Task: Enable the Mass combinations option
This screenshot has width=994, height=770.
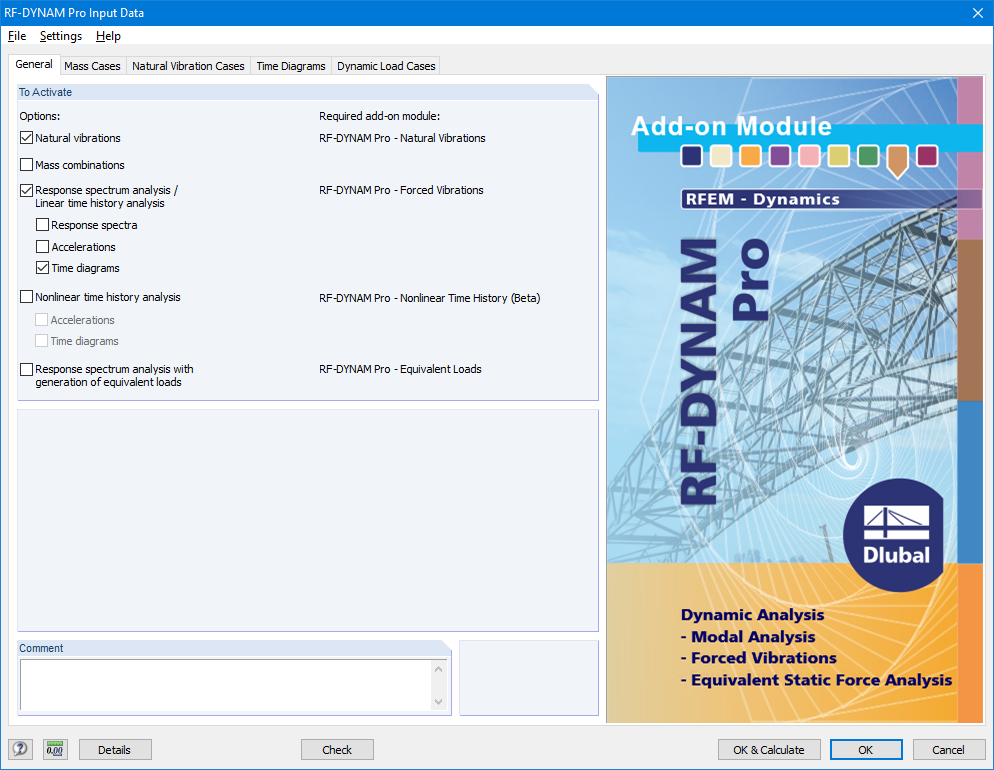Action: coord(26,164)
